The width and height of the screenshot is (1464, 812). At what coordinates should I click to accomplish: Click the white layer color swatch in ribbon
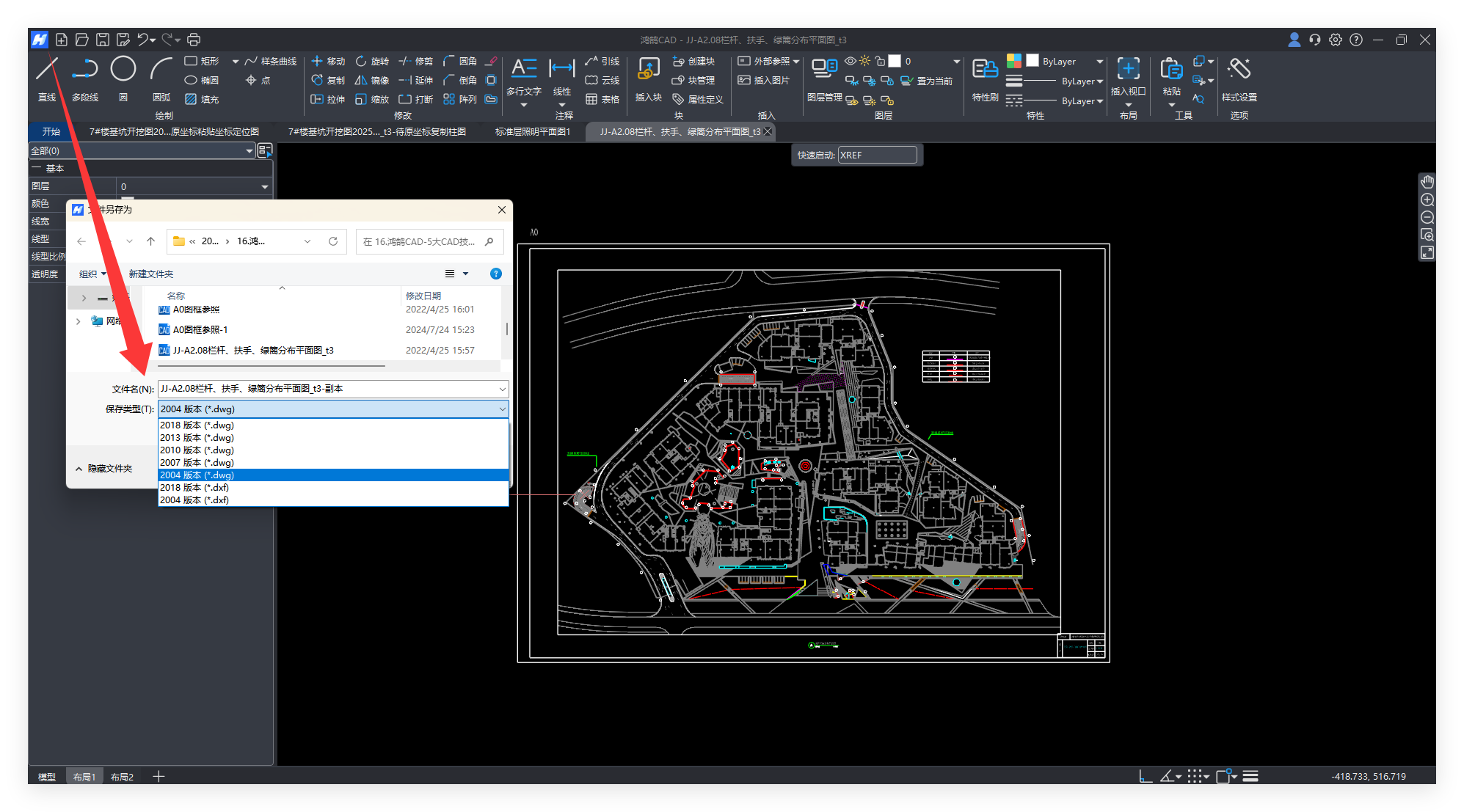[x=895, y=61]
